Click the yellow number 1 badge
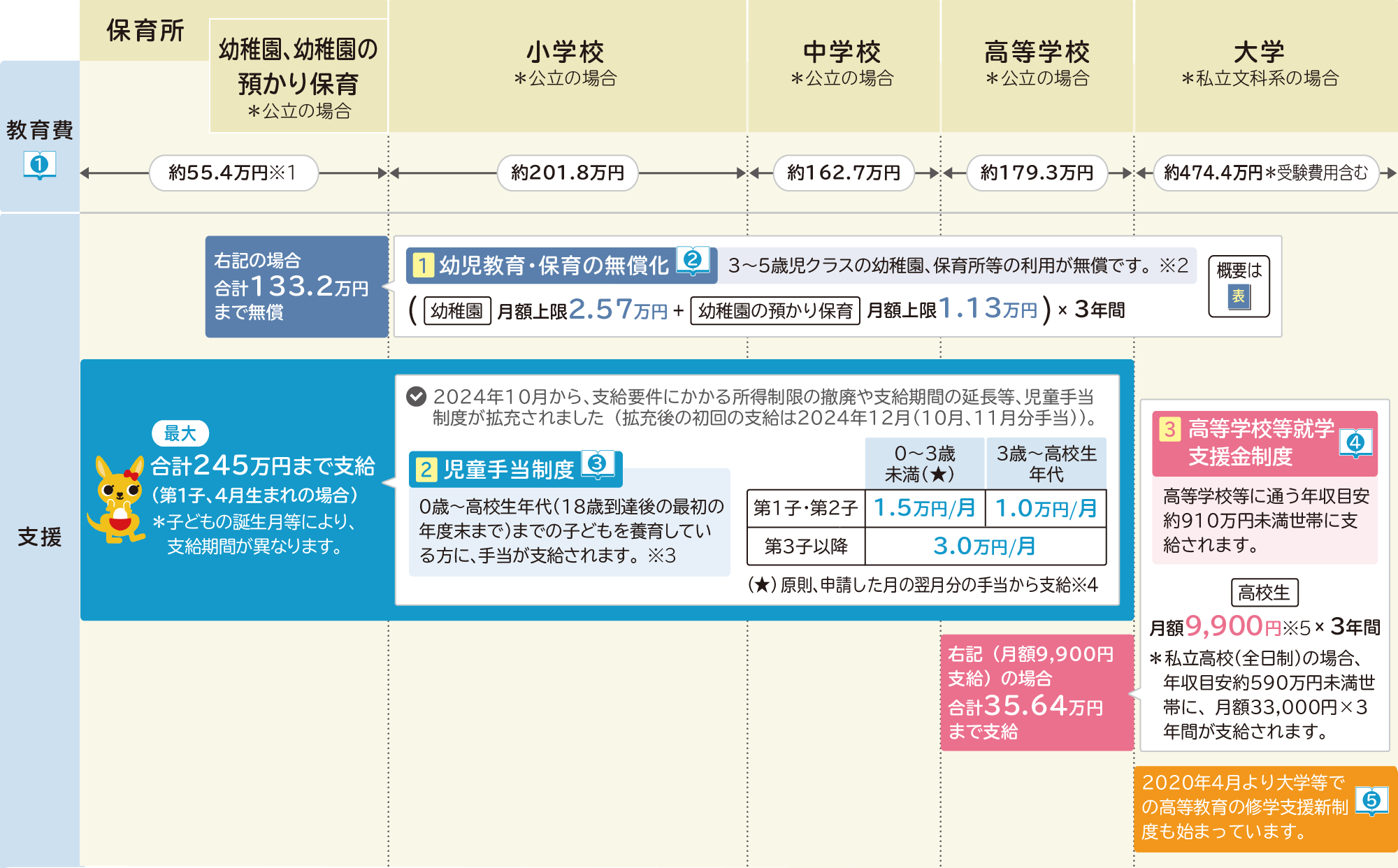The width and height of the screenshot is (1398, 868). [423, 266]
